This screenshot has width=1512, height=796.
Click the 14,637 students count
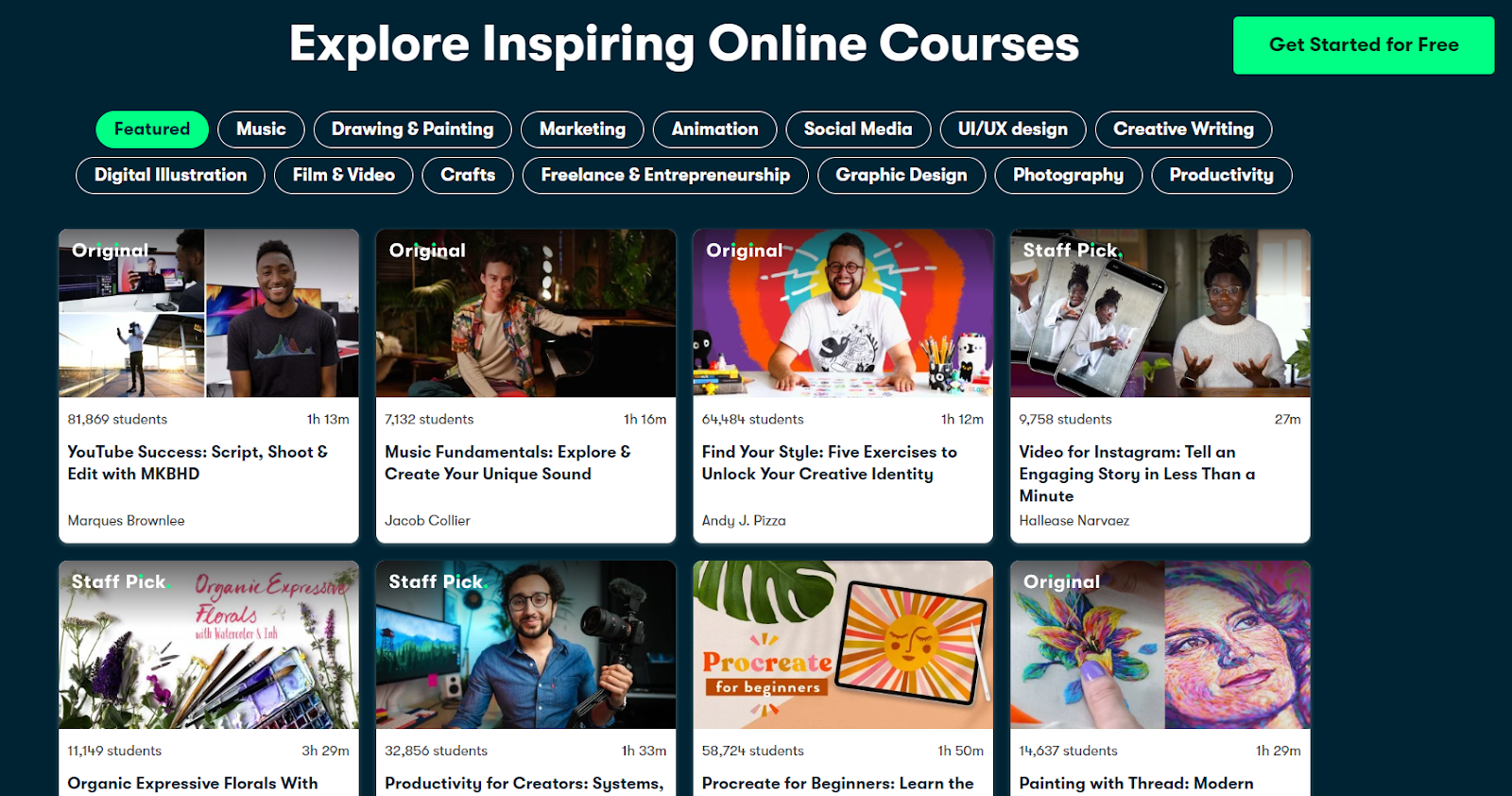point(1068,752)
